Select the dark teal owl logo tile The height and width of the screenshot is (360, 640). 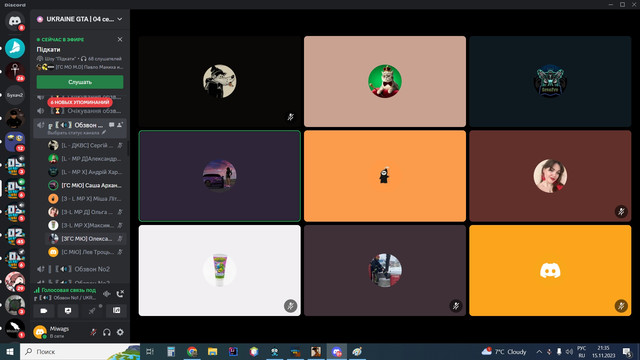[550, 81]
